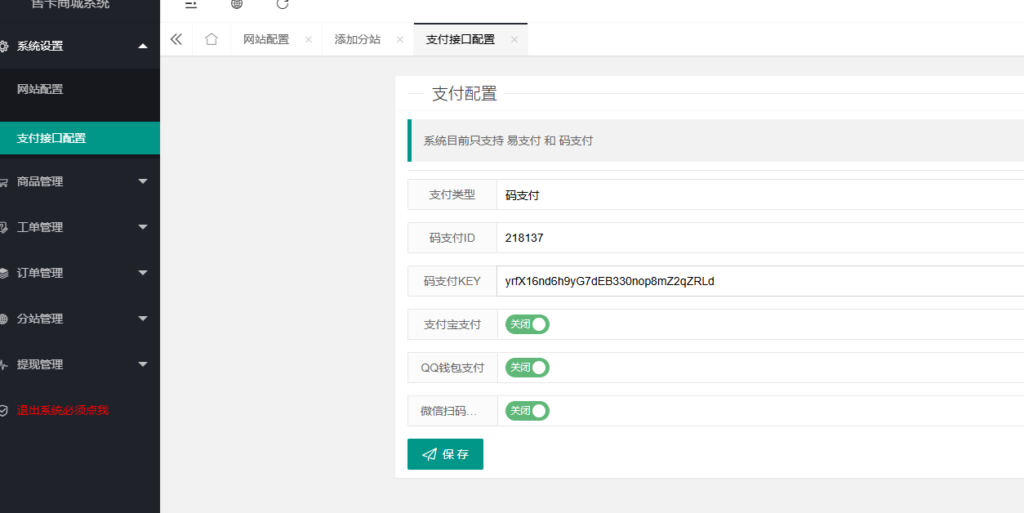Expand the 提现管理 menu arrow

(x=143, y=364)
